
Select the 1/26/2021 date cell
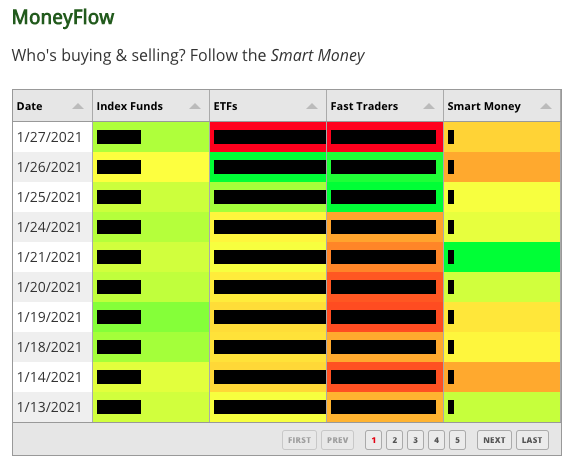point(52,167)
